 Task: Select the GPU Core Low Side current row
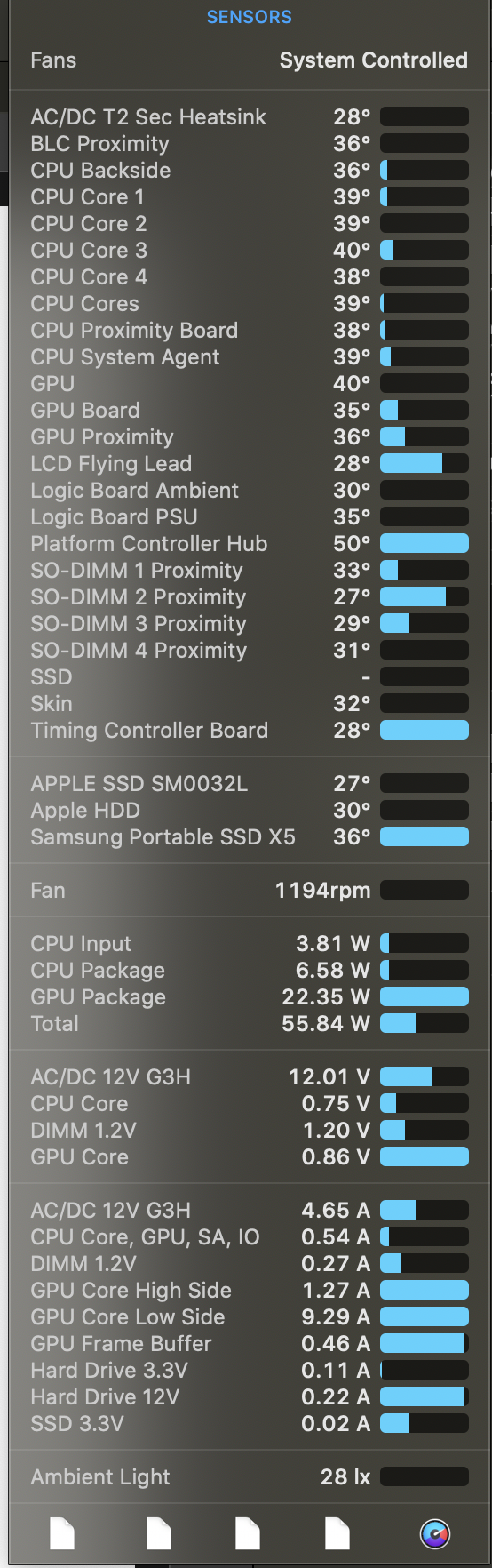point(249,1316)
